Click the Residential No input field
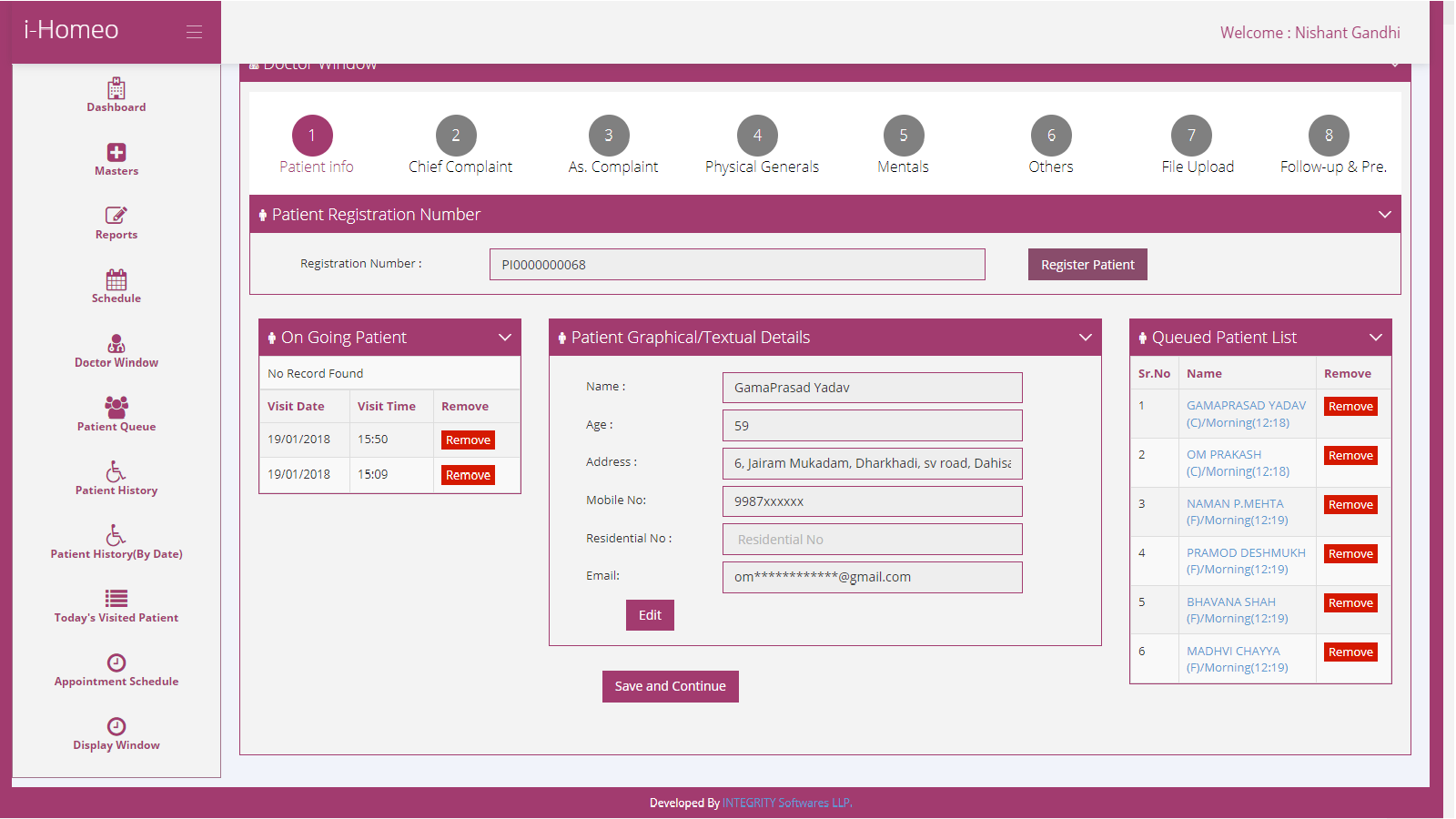 click(x=872, y=540)
